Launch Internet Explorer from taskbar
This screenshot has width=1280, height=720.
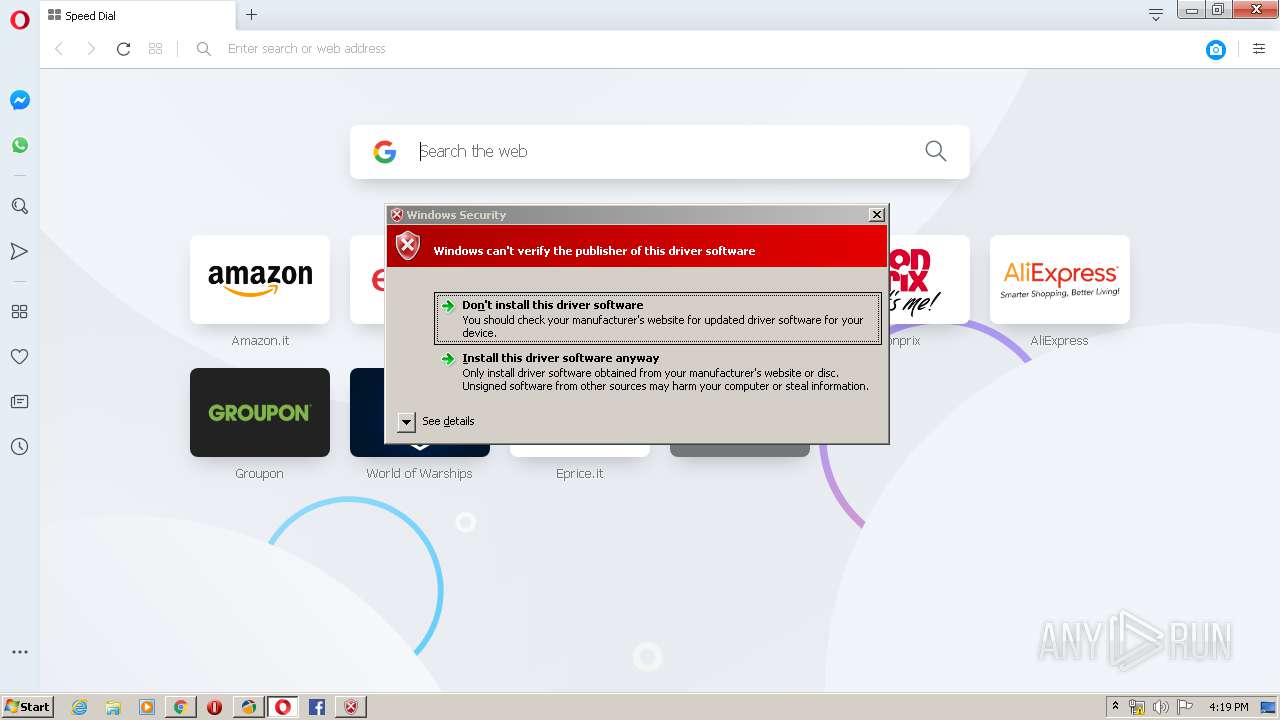click(79, 707)
